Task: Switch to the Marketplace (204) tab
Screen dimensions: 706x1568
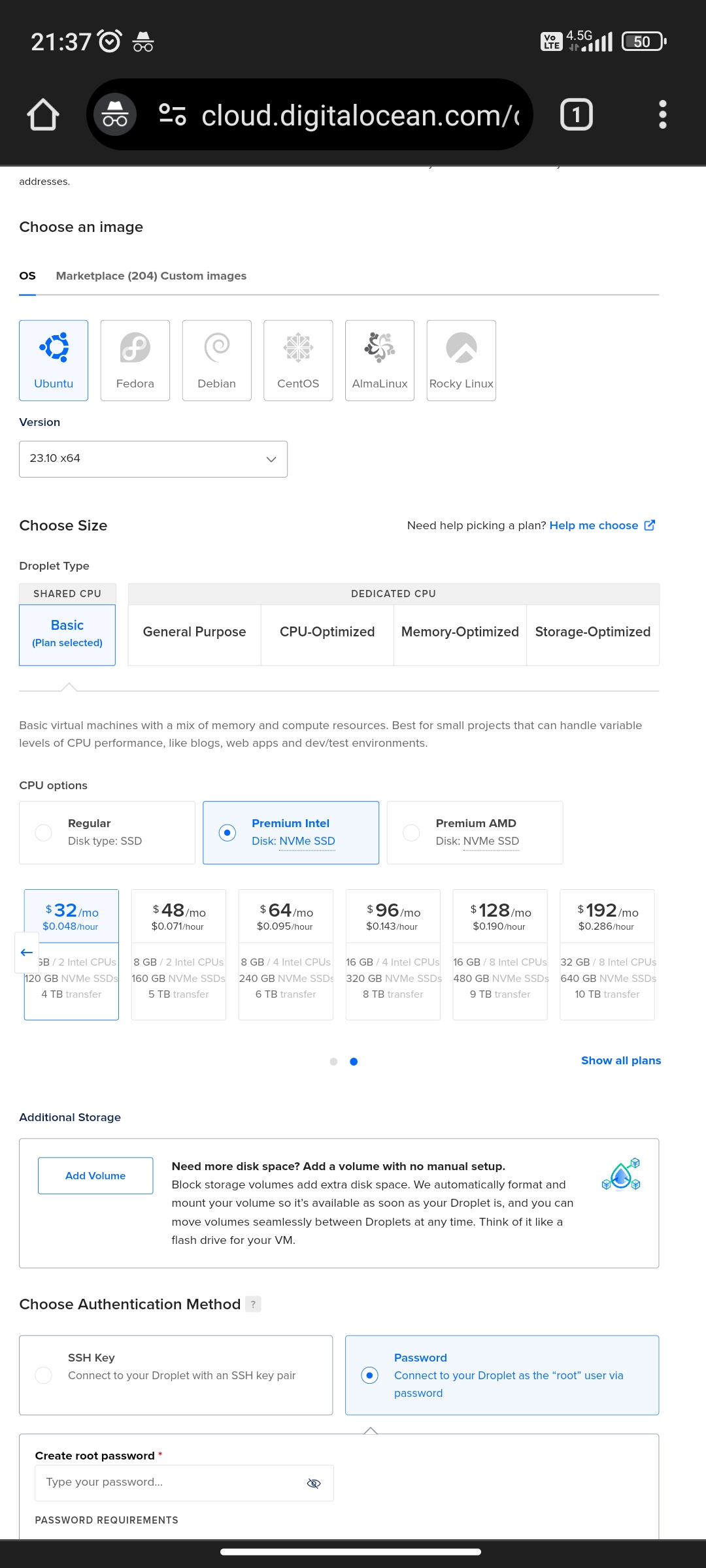Action: pyautogui.click(x=107, y=276)
